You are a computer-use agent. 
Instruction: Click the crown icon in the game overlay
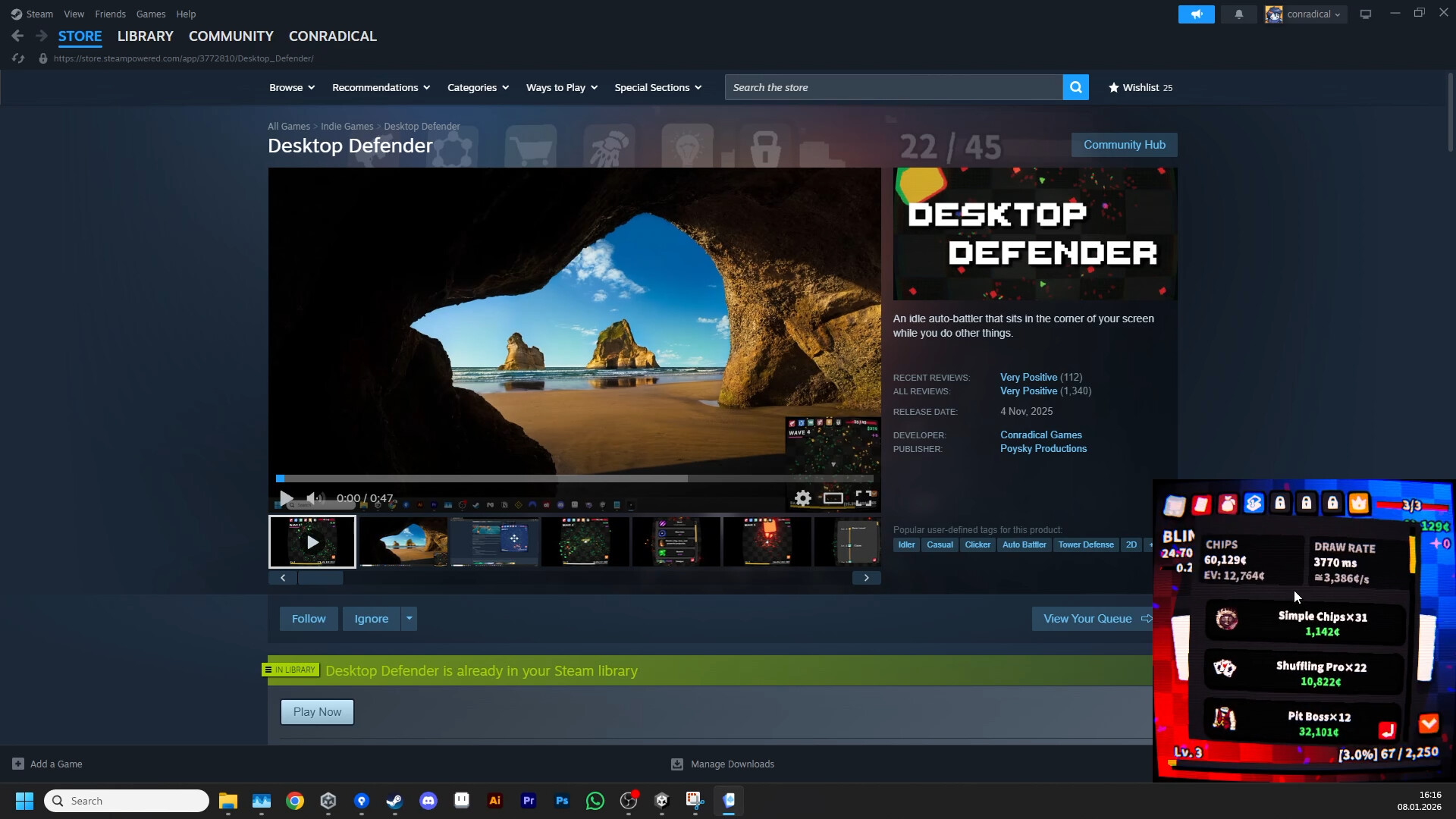coord(1359,503)
